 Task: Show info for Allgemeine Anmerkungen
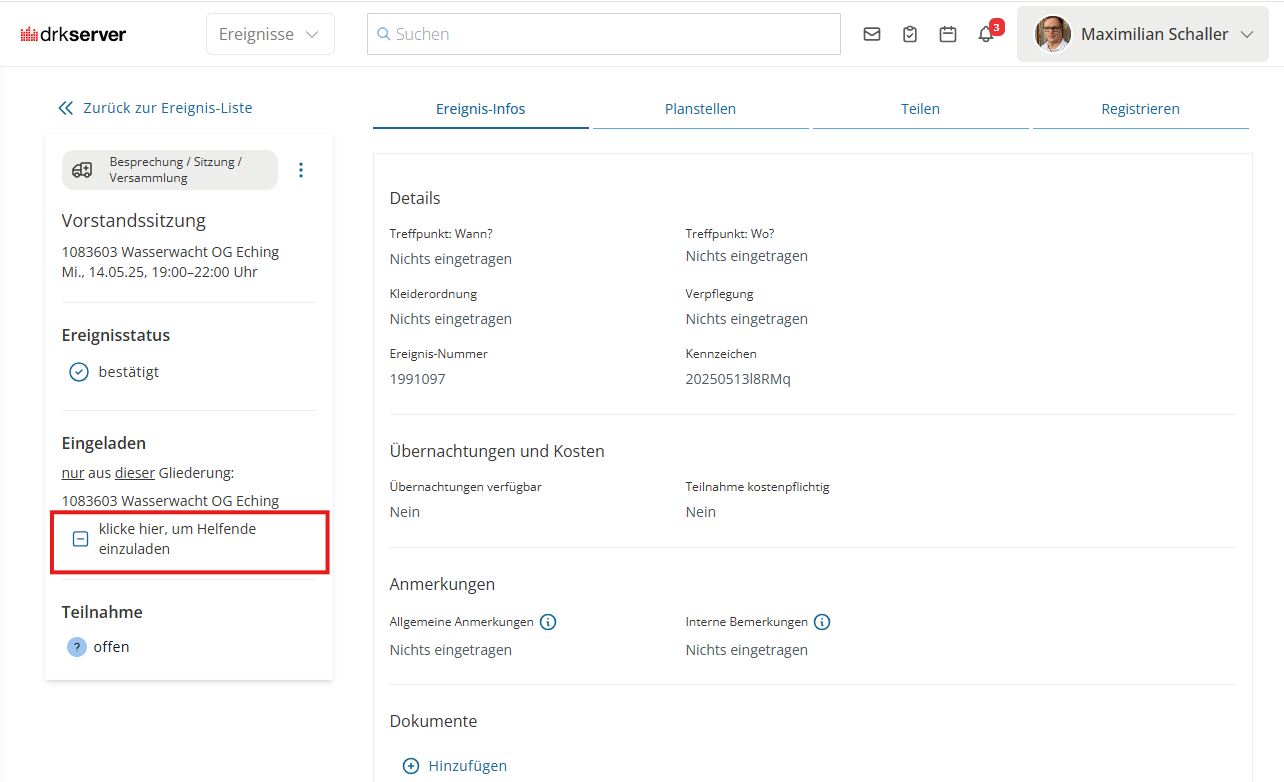click(548, 622)
